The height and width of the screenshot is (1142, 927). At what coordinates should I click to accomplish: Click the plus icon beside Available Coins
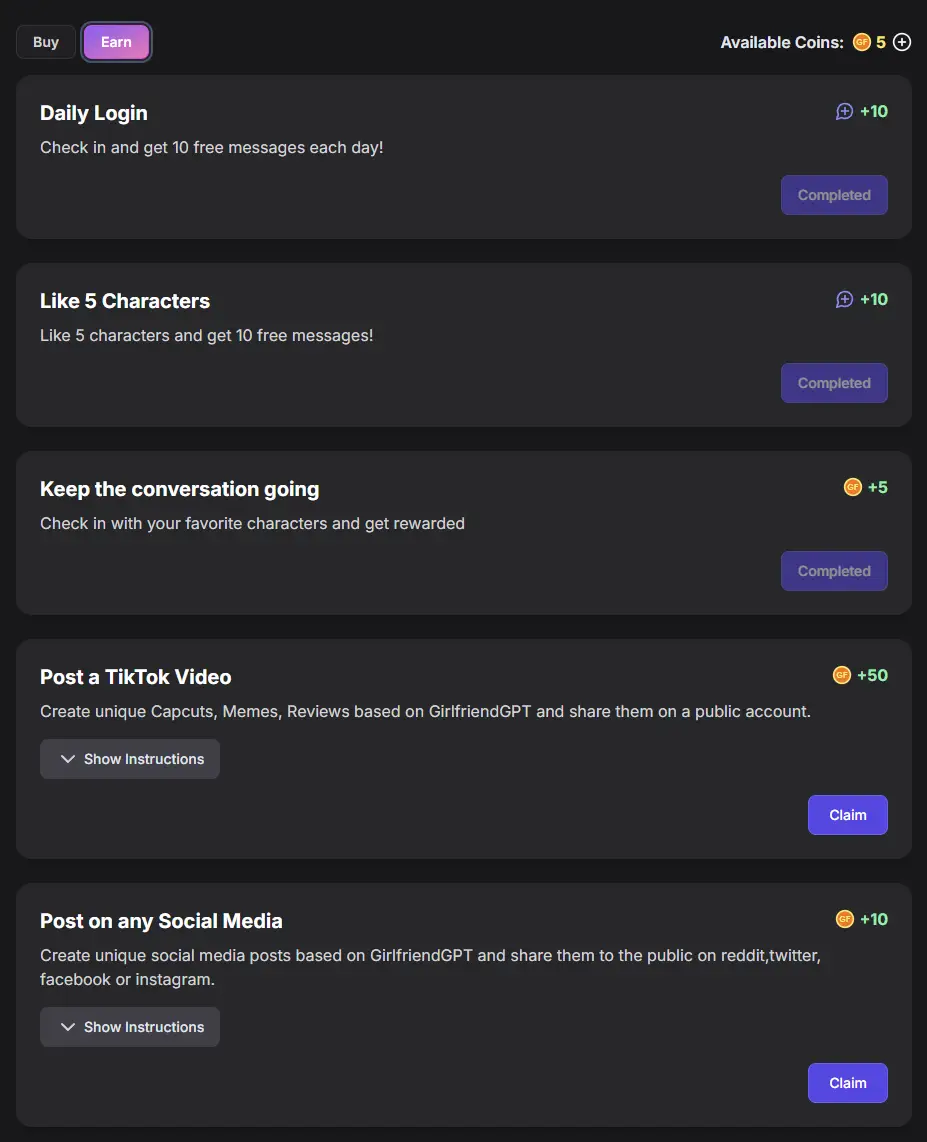pyautogui.click(x=902, y=42)
